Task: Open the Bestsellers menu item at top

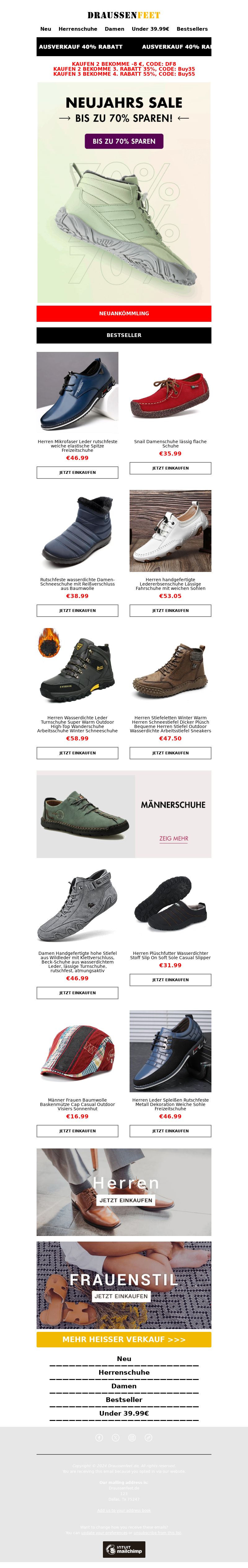Action: coord(192,29)
